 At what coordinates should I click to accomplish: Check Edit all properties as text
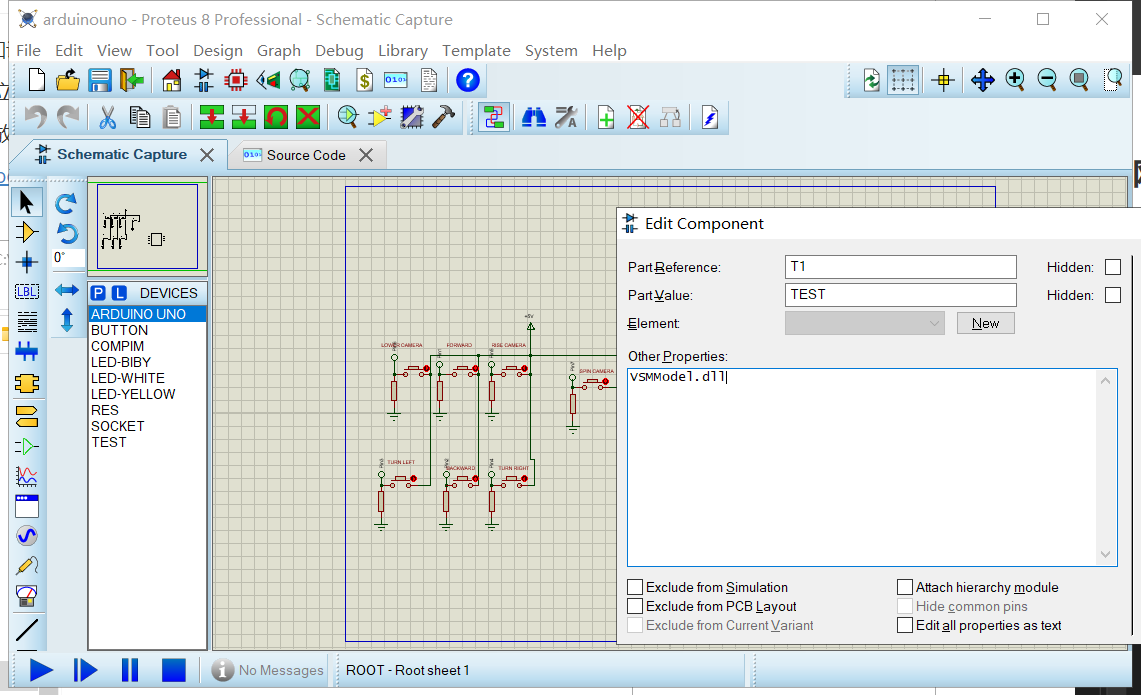(905, 625)
